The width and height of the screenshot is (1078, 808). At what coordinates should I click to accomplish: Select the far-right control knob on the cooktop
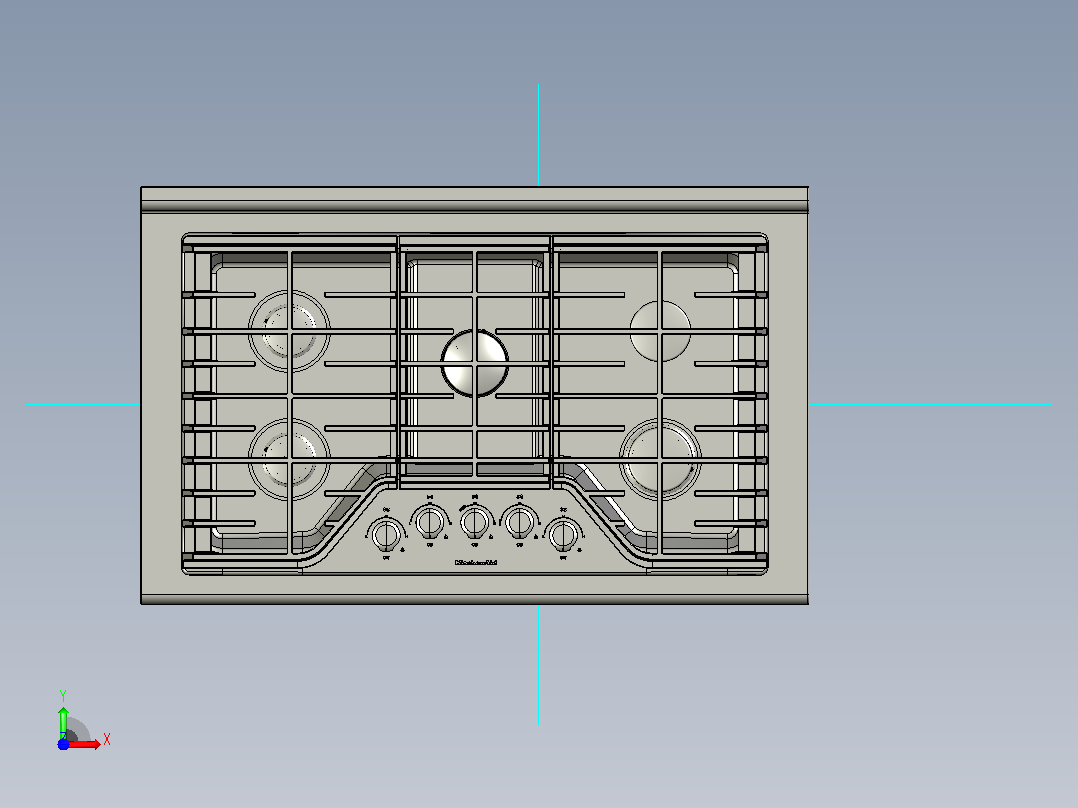coord(564,534)
